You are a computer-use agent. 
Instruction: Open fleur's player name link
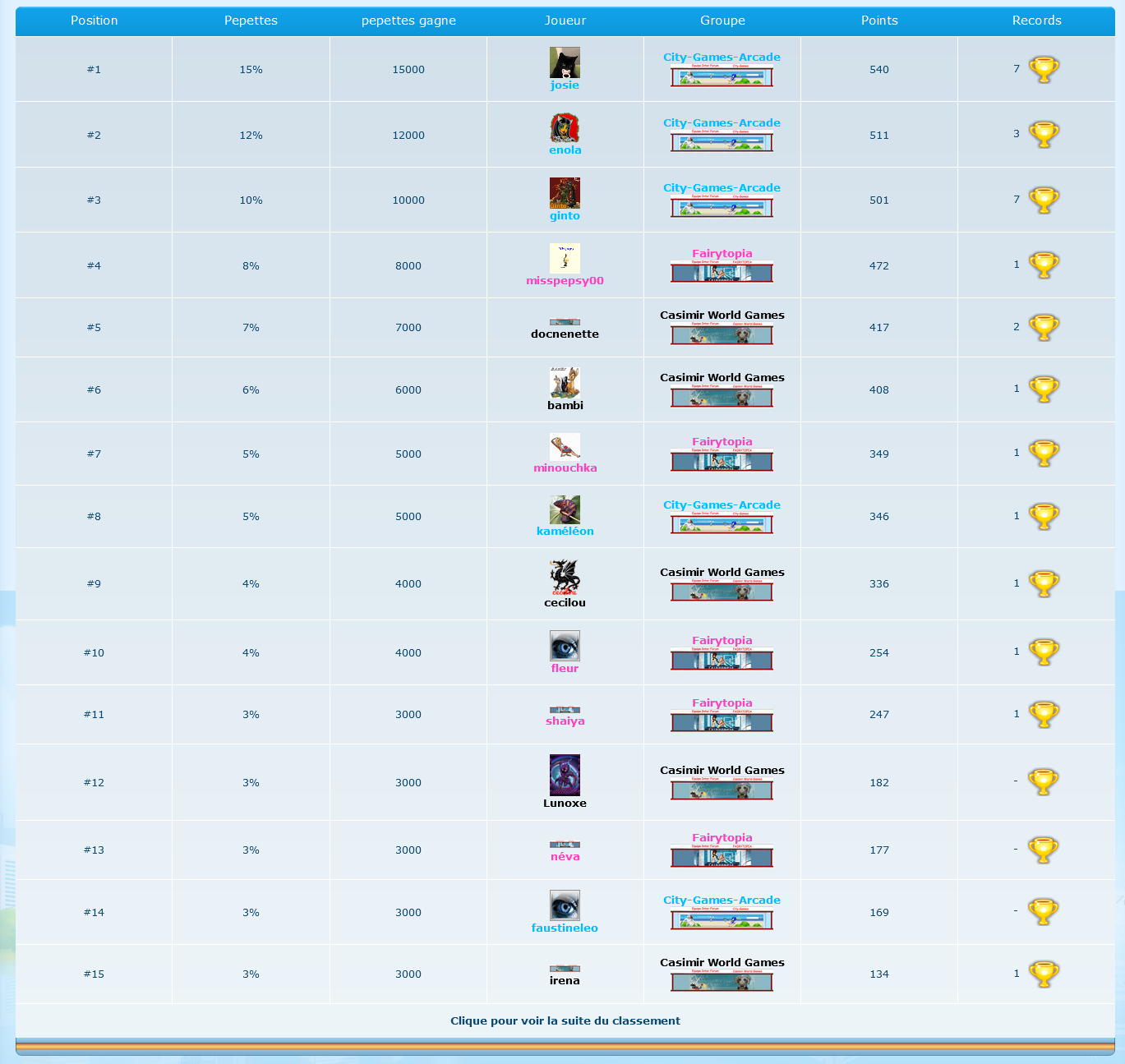(x=565, y=669)
